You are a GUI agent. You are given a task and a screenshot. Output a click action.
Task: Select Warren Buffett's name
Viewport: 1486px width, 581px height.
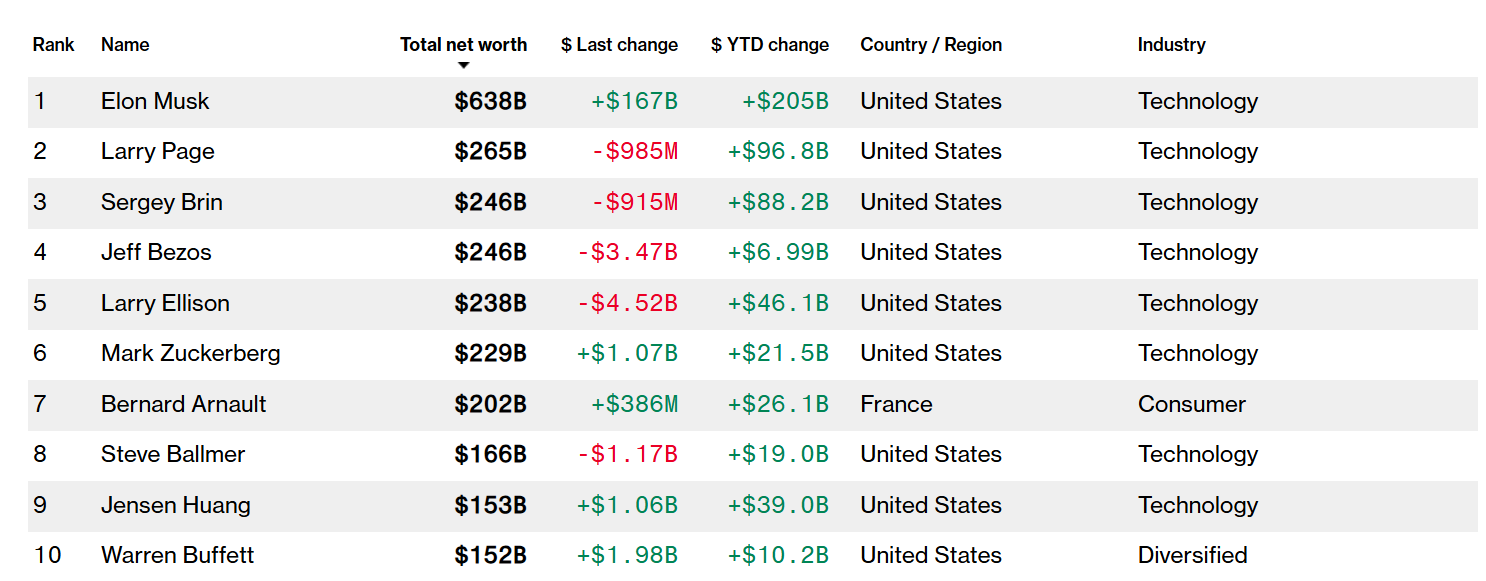click(x=178, y=556)
